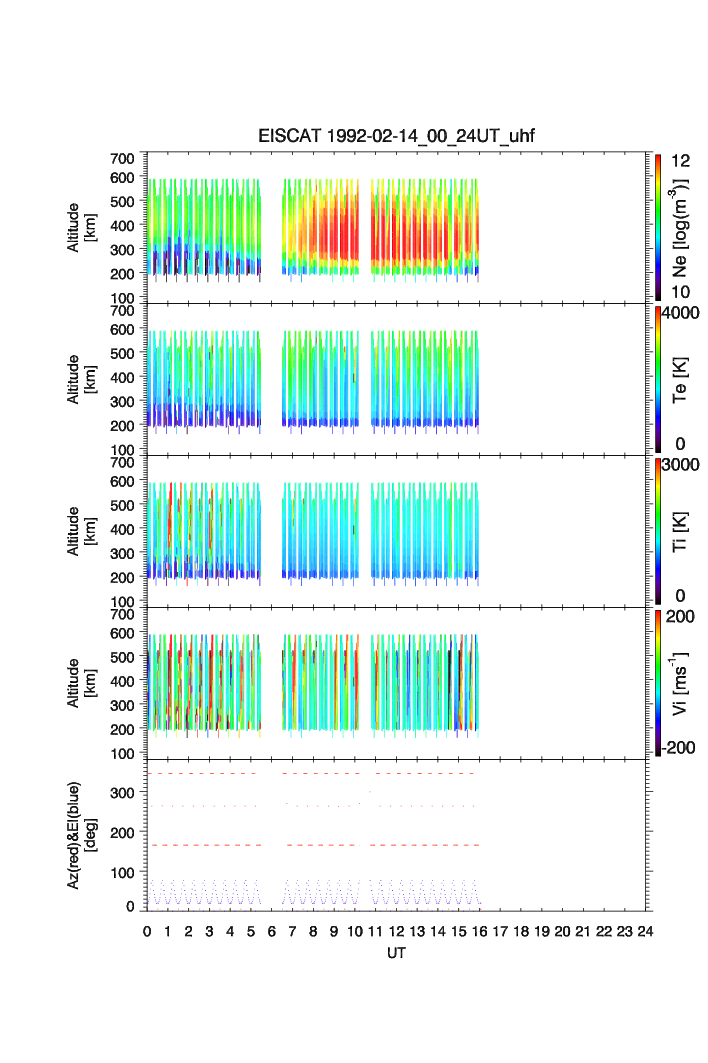Click the 4000 value on the Te color bar
Image resolution: width=708 pixels, height=1063 pixels.
pos(681,313)
